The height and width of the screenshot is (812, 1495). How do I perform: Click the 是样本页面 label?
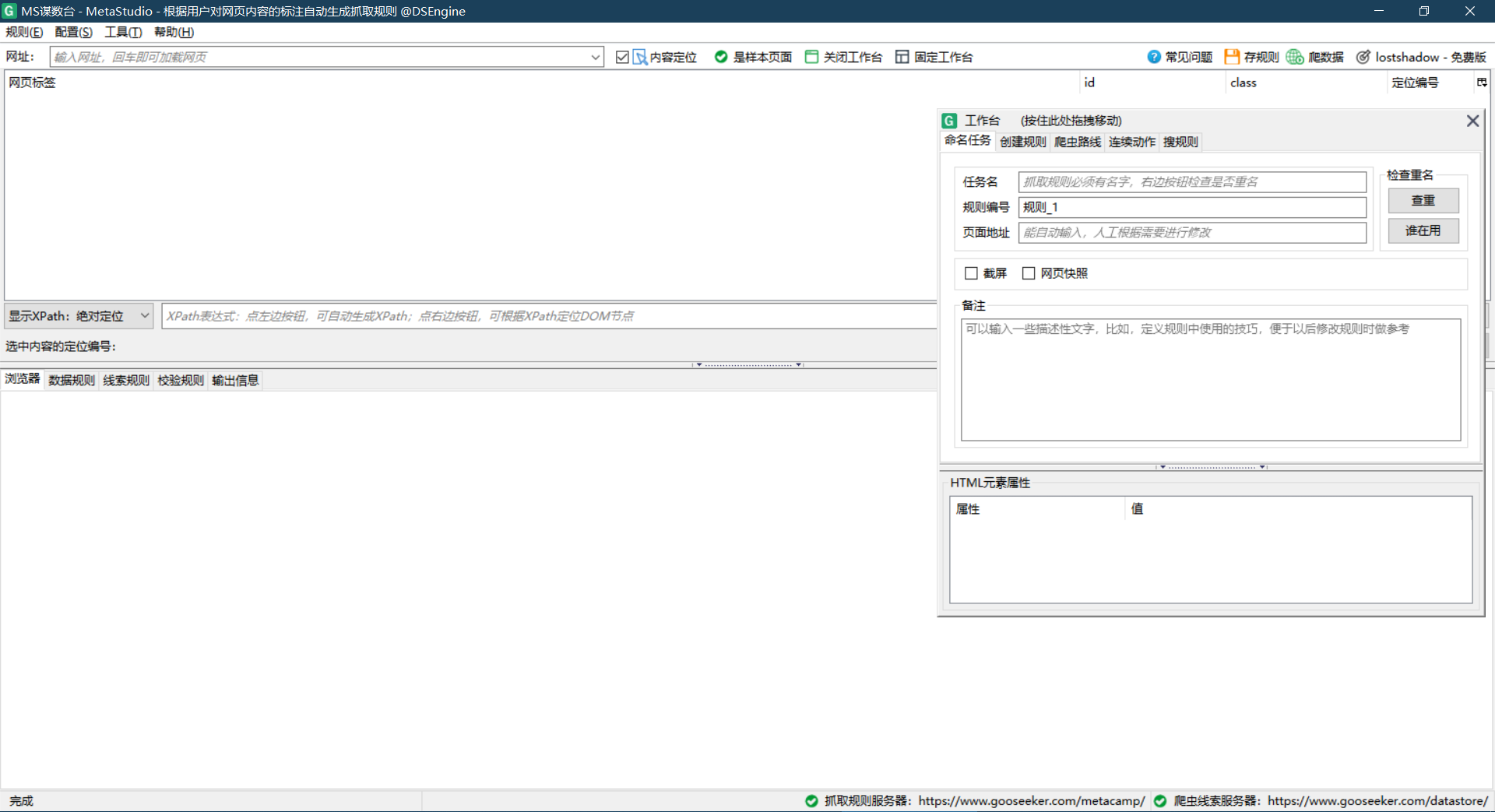point(762,57)
